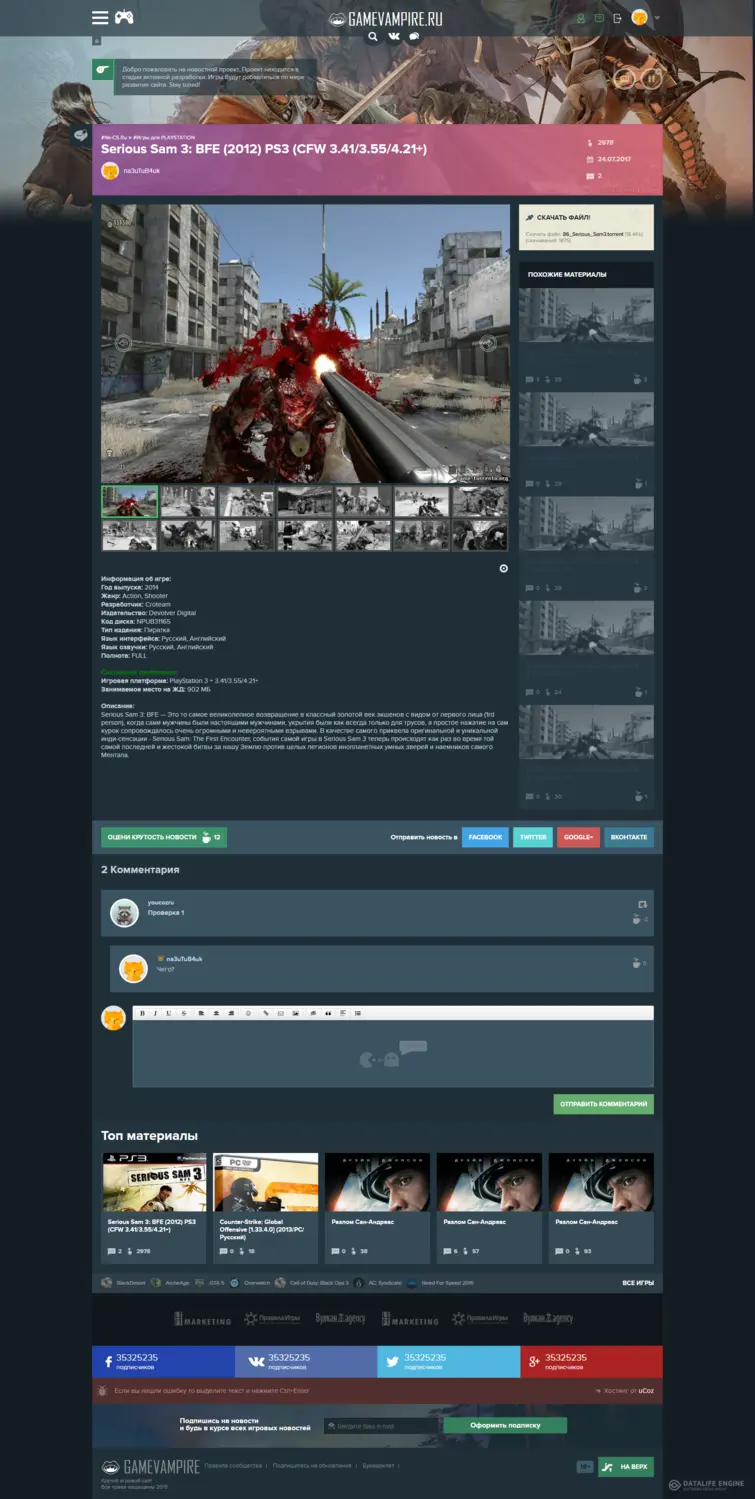Screen dimensions: 755x1499
Task: Show next screenshot with right gallery arrow
Action: (x=487, y=343)
